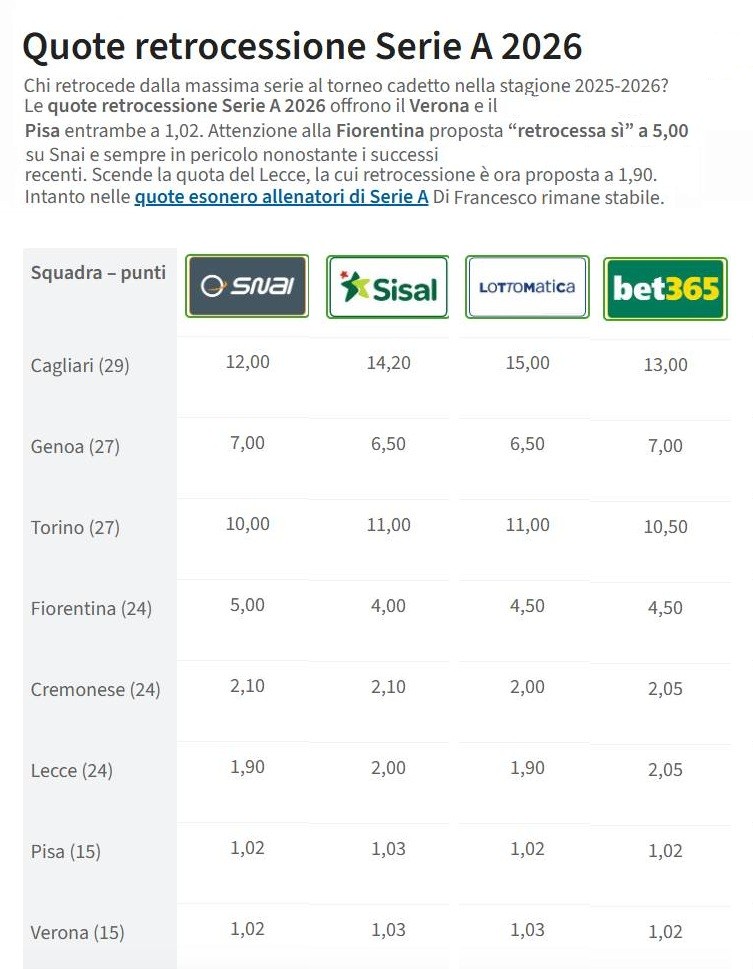Open quote esonero allenatori di Serie A link
Image resolution: width=753 pixels, height=969 pixels.
coord(281,197)
